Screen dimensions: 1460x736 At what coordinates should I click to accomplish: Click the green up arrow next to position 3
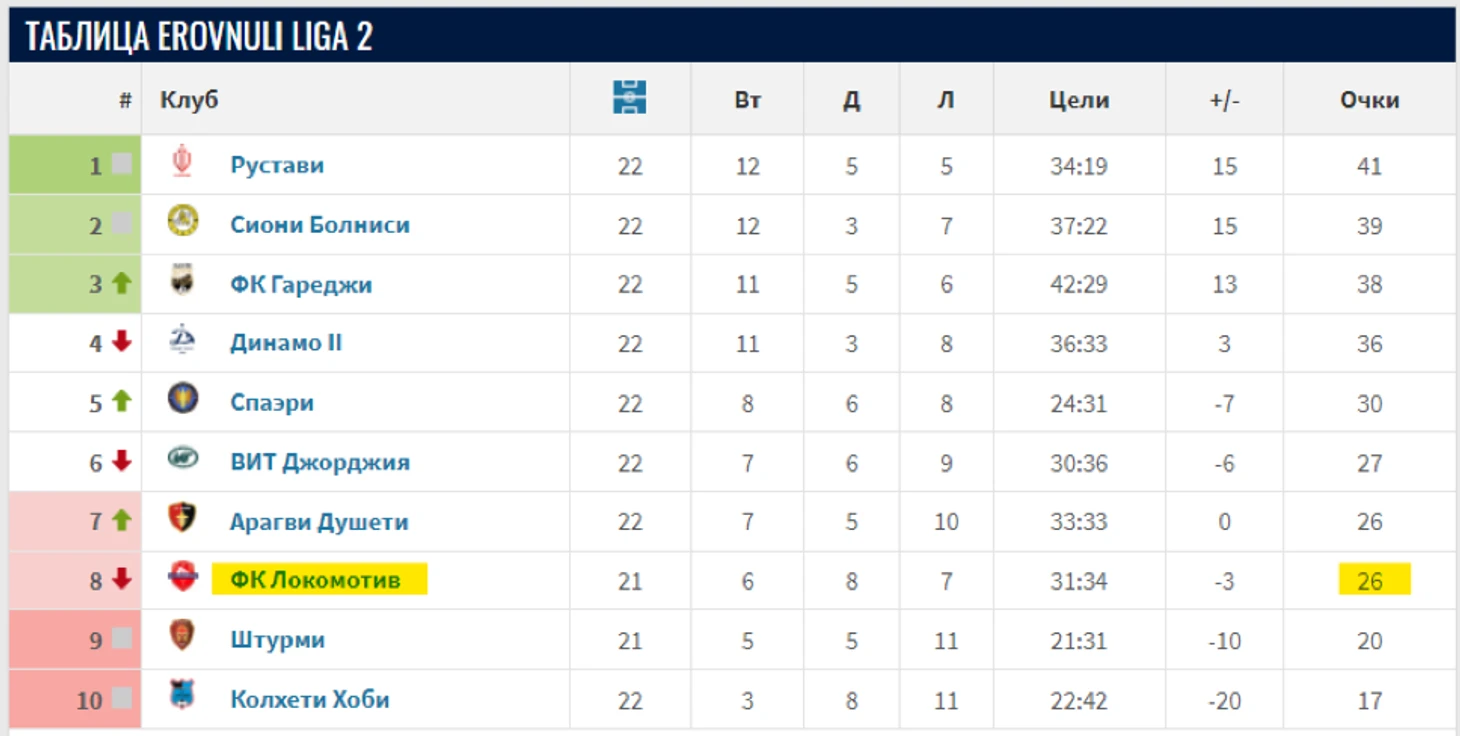(122, 283)
